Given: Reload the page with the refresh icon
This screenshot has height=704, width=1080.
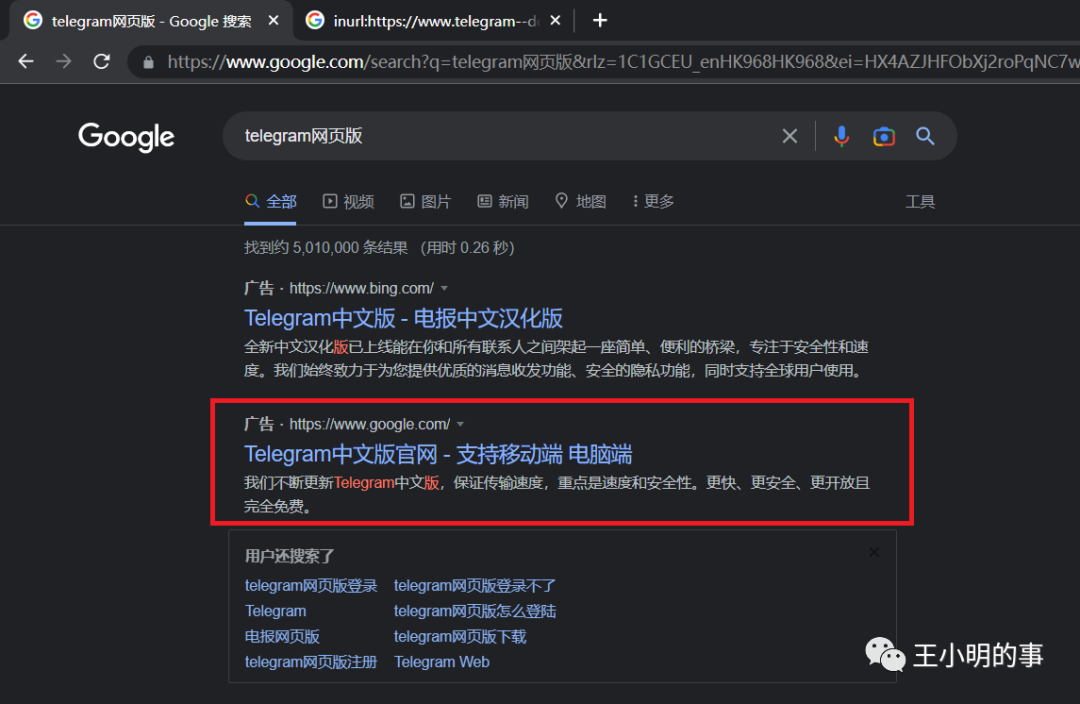Looking at the screenshot, I should [102, 61].
